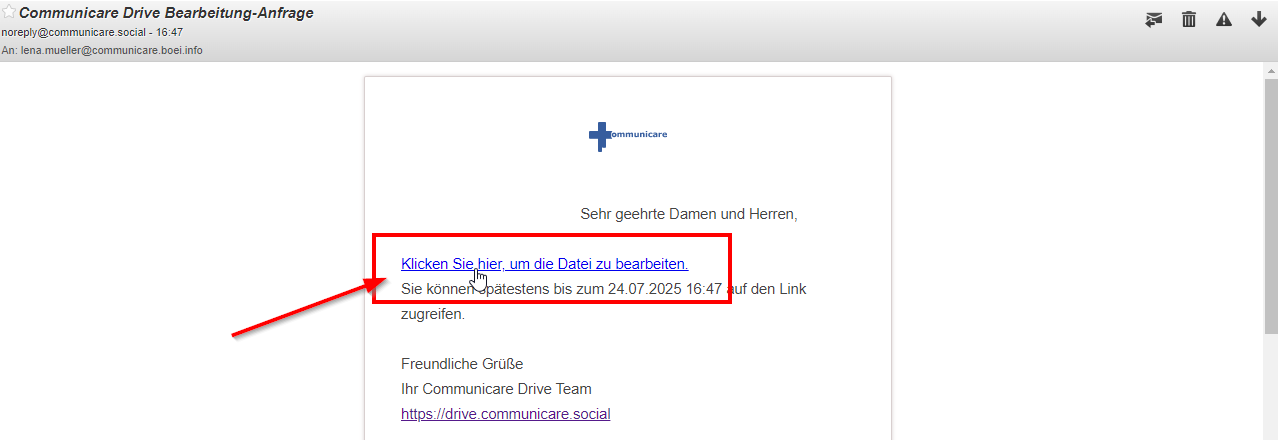The height and width of the screenshot is (440, 1278).
Task: Open the drive.communicare.social link
Action: pyautogui.click(x=505, y=414)
